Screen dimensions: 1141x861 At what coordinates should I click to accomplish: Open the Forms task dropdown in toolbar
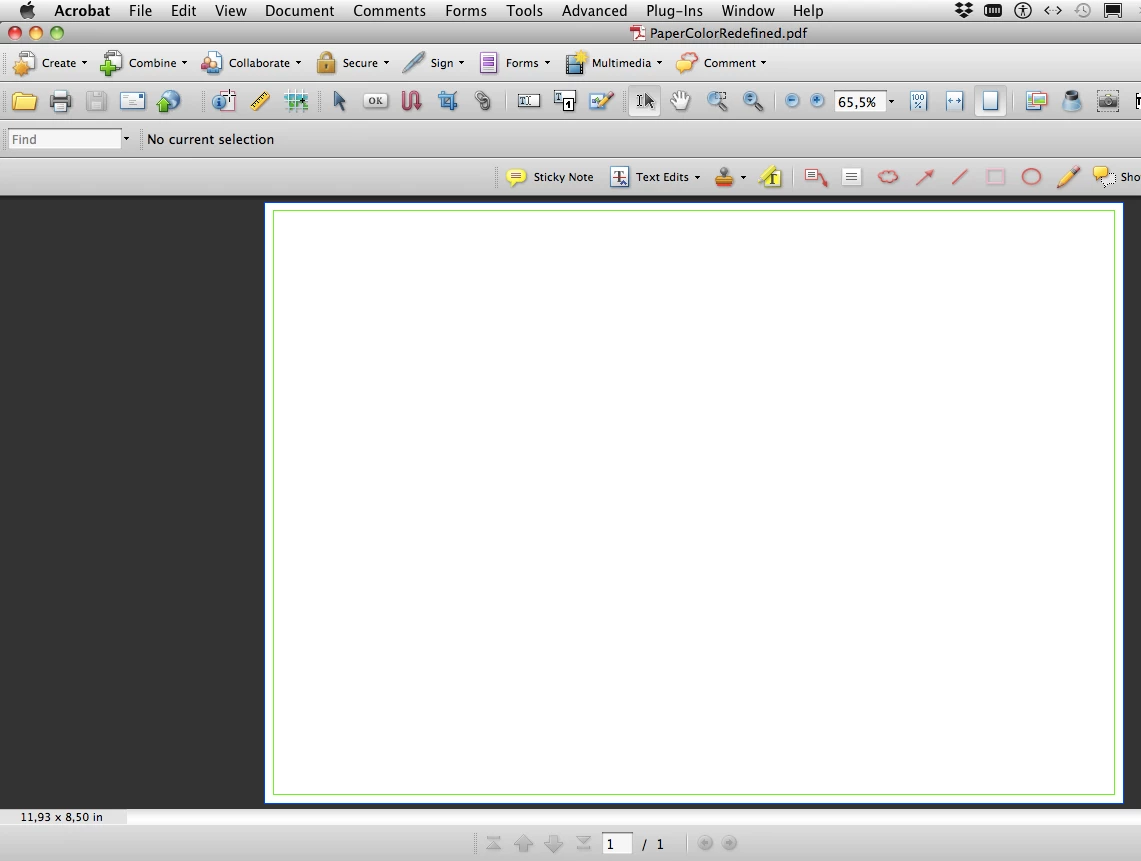[514, 63]
